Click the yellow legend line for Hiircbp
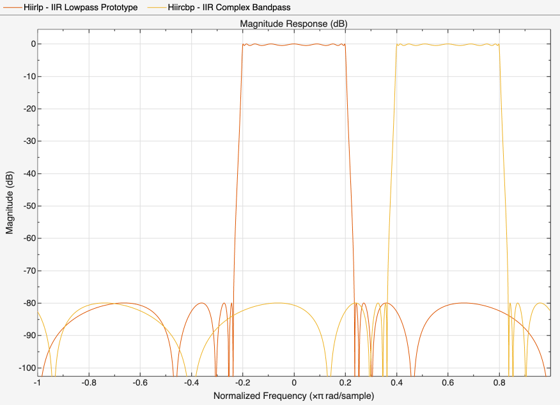The width and height of the screenshot is (560, 405). pos(157,7)
